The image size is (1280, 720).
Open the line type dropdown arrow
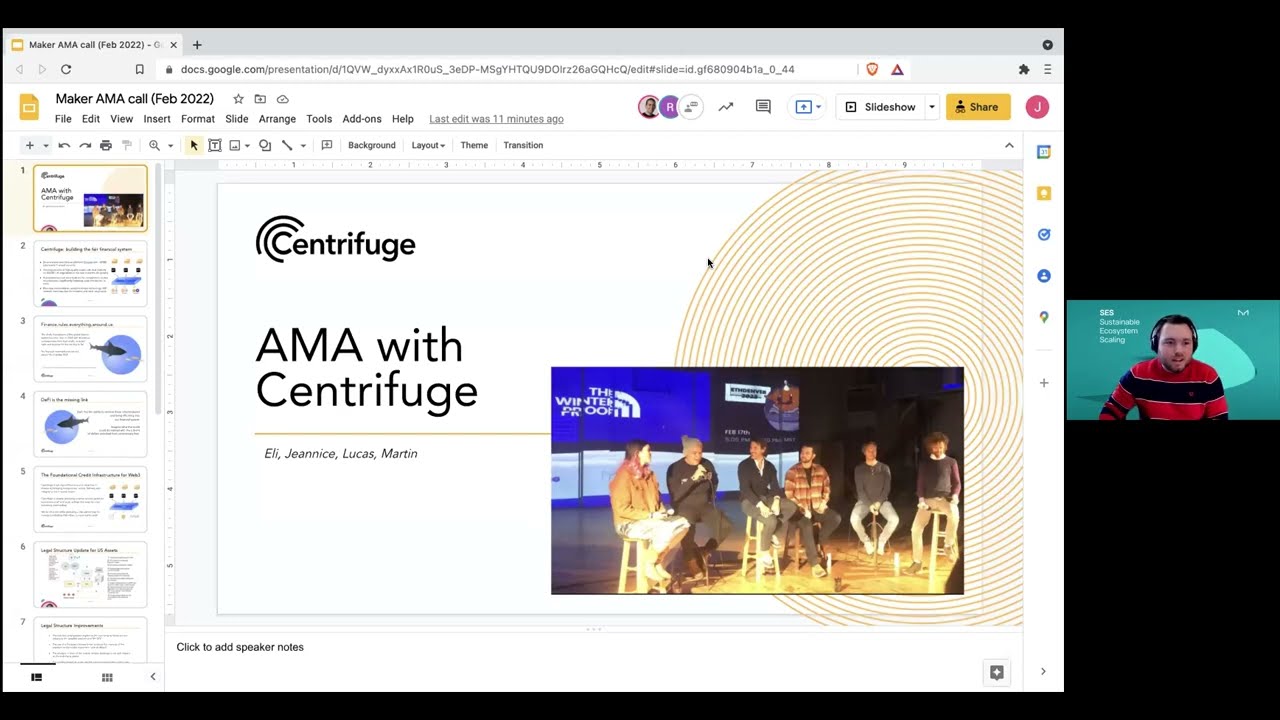[303, 146]
